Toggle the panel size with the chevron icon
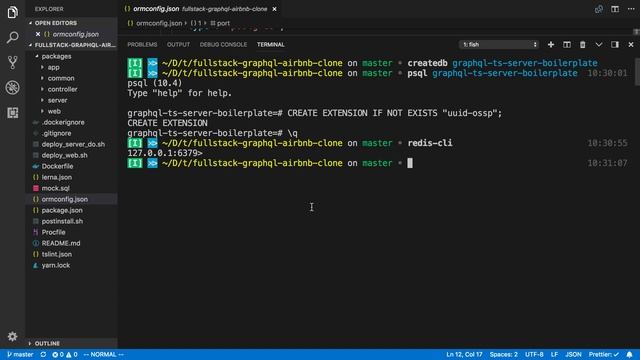 pyautogui.click(x=598, y=44)
